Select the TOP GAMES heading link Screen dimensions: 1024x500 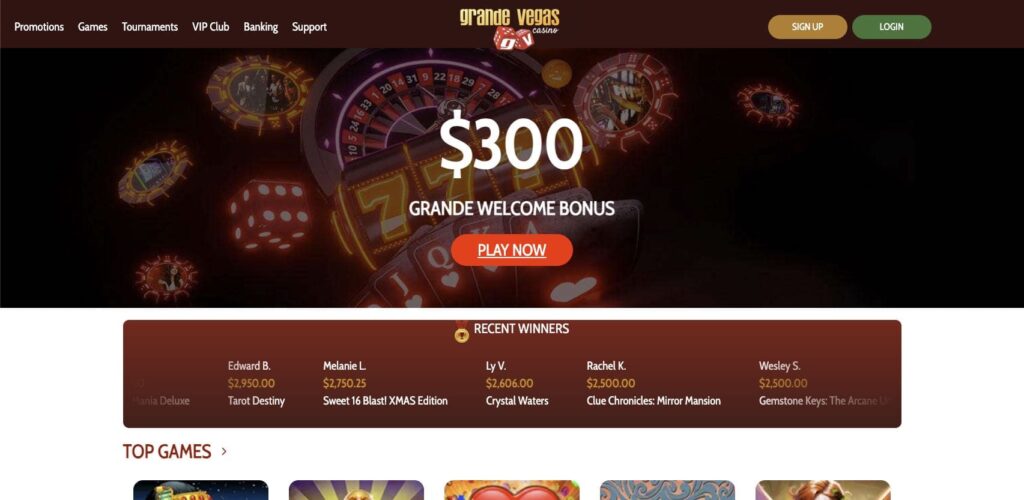click(x=167, y=451)
